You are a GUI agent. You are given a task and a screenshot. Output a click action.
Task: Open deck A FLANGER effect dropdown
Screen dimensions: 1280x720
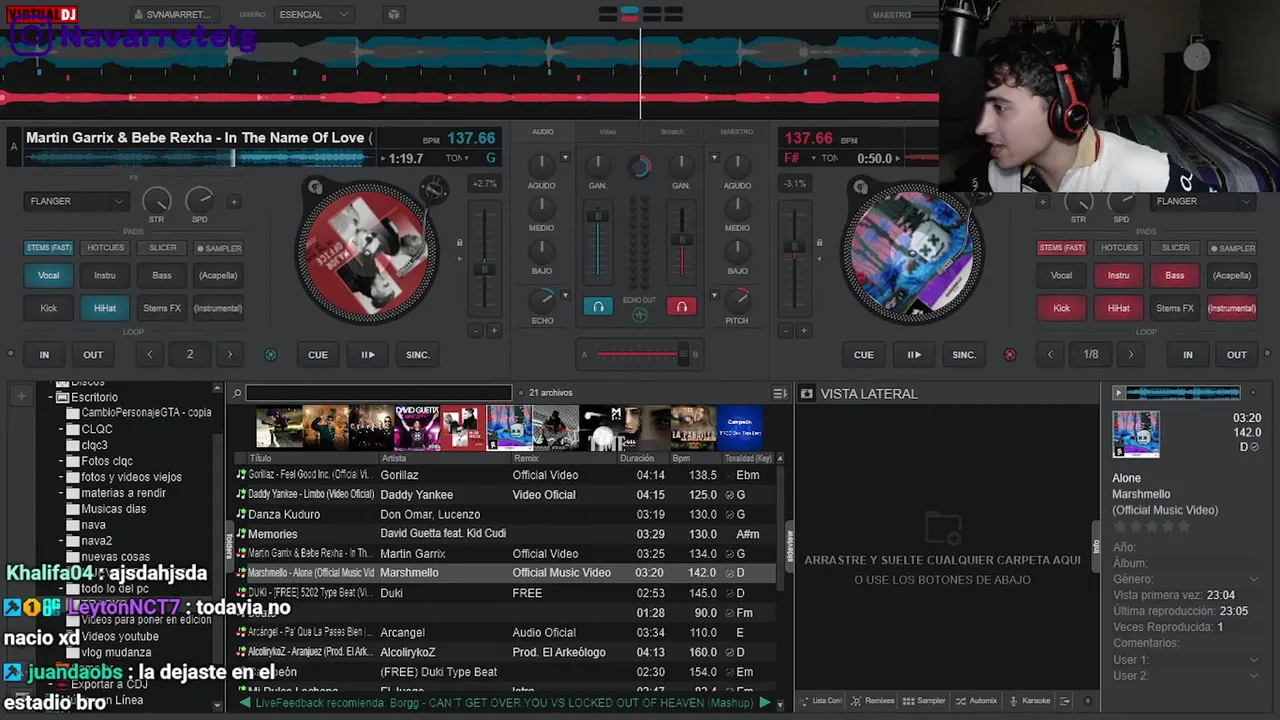[77, 201]
